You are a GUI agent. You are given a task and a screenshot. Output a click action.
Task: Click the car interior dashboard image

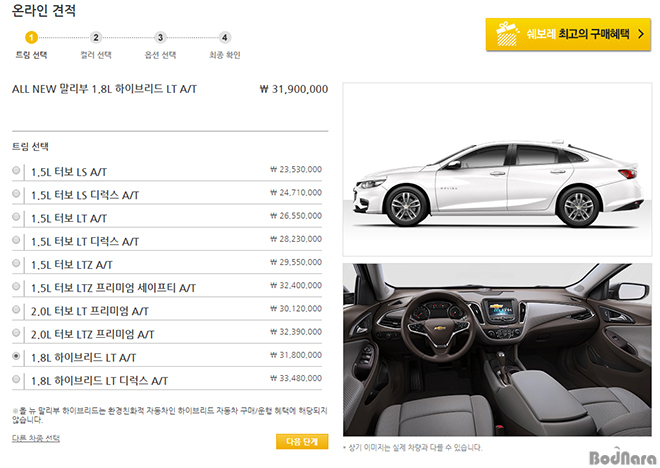point(498,350)
